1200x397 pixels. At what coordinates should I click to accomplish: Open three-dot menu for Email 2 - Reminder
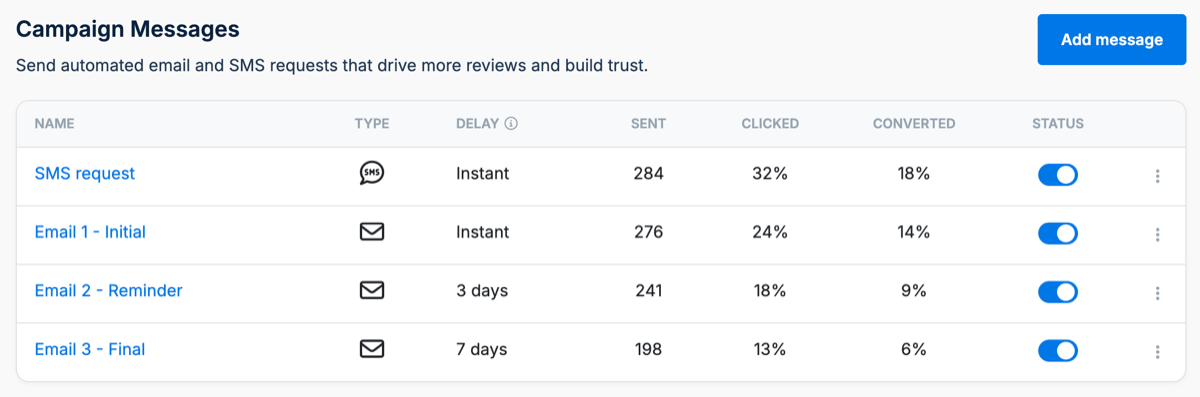tap(1157, 293)
